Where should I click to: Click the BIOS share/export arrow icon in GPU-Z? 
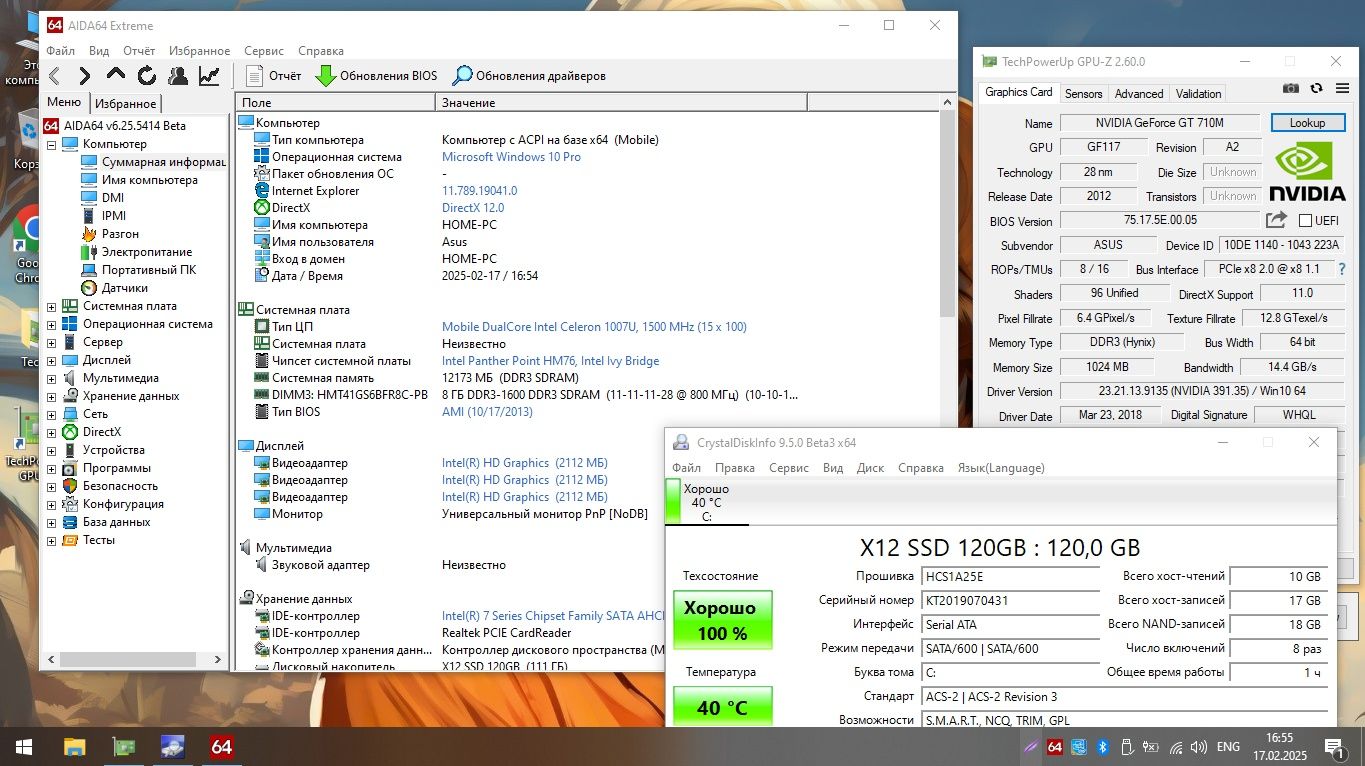[x=1276, y=220]
